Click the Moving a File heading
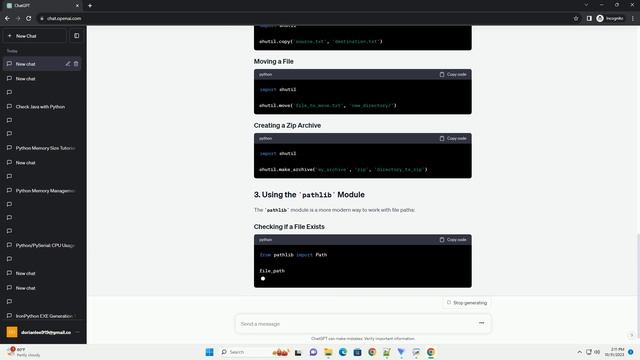This screenshot has width=640, height=360. (273, 61)
